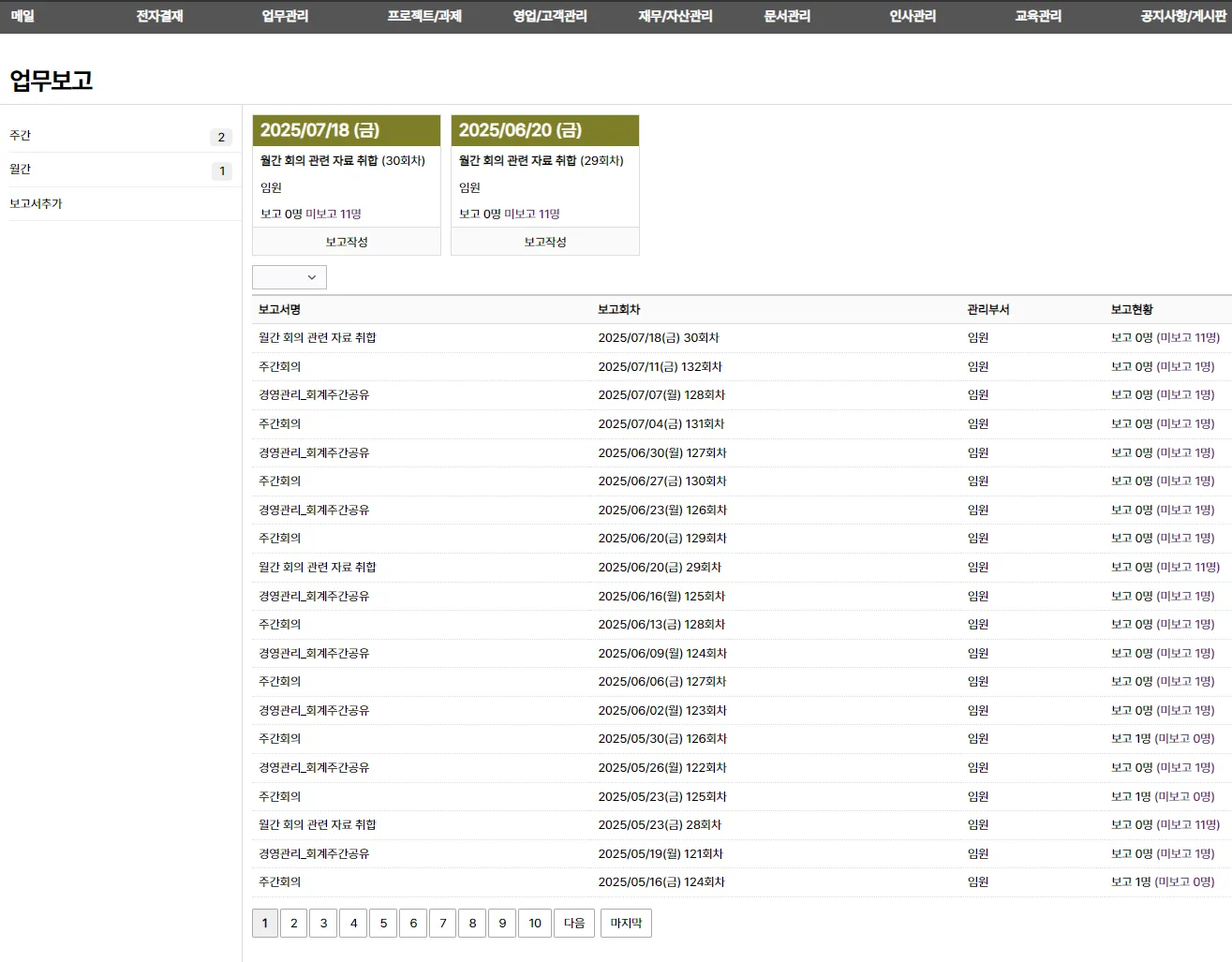Screen dimensions: 1232x962
Task: Click the 다음 pagination button
Action: 574,924
